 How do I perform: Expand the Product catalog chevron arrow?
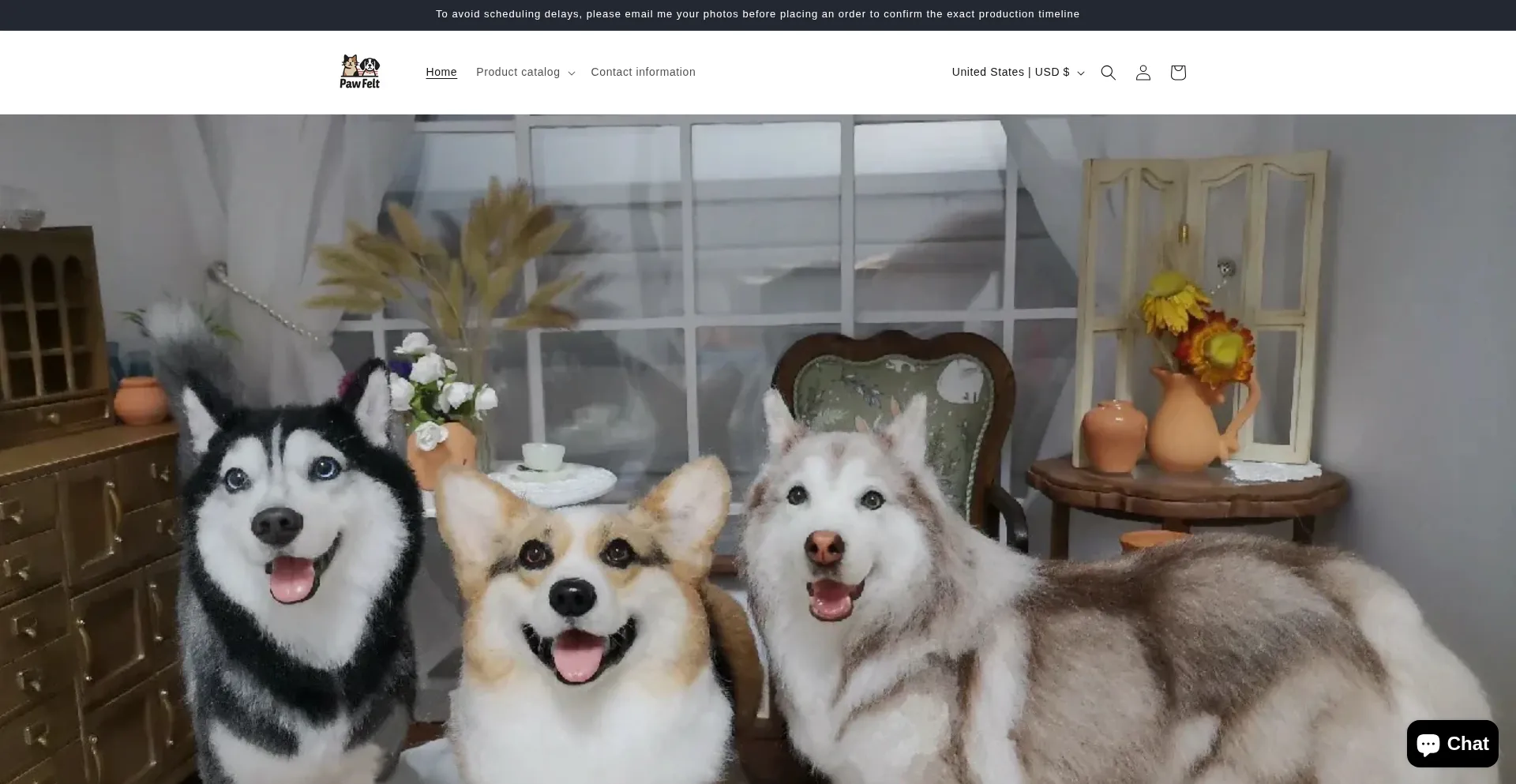click(x=572, y=73)
